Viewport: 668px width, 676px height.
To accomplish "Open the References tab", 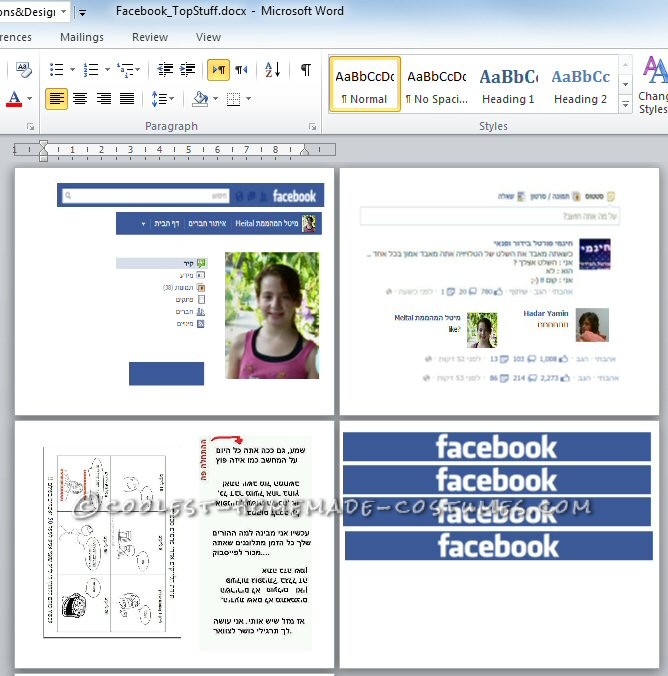I will [15, 37].
